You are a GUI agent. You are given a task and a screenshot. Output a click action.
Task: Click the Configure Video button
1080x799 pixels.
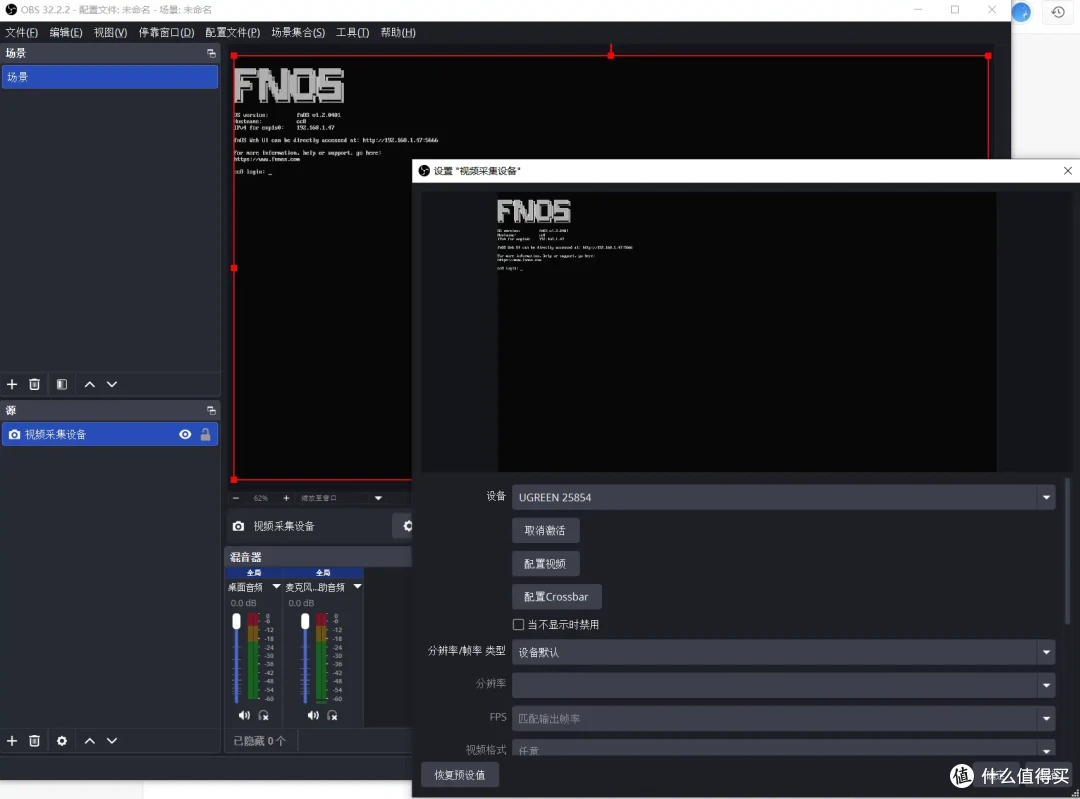coord(546,563)
